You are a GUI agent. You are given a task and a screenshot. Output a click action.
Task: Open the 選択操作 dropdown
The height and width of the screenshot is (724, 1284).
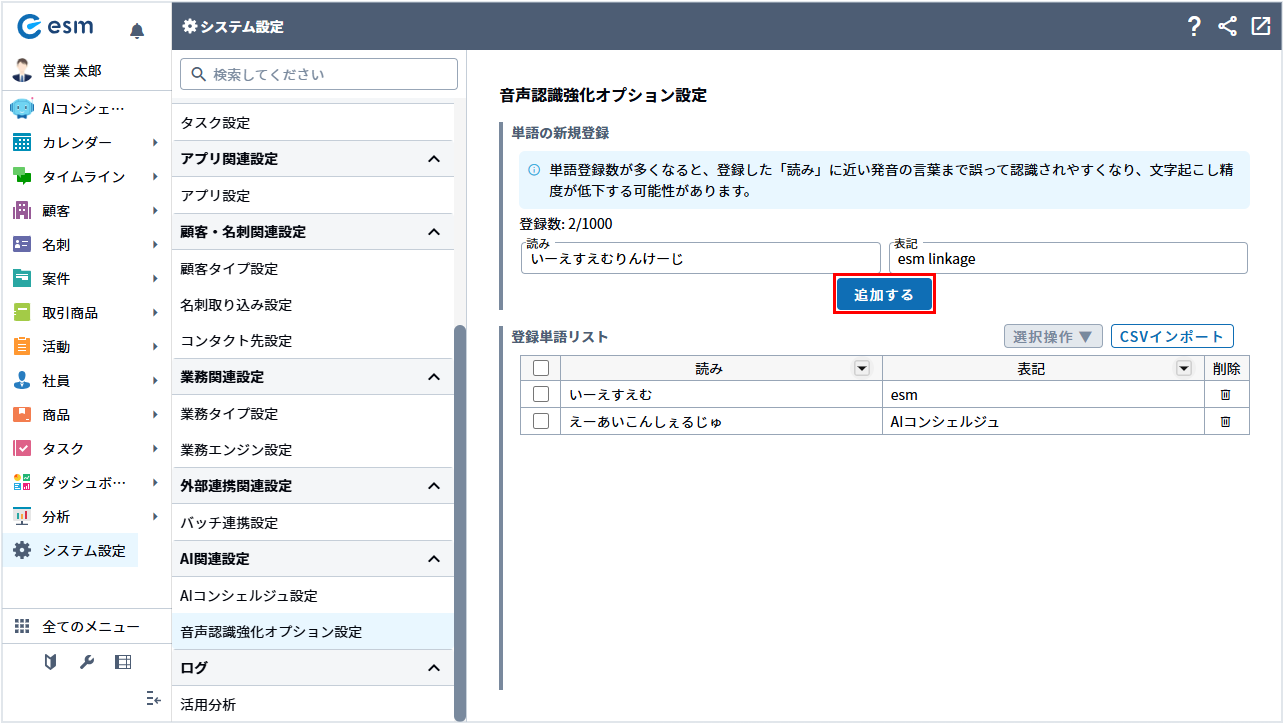1053,336
